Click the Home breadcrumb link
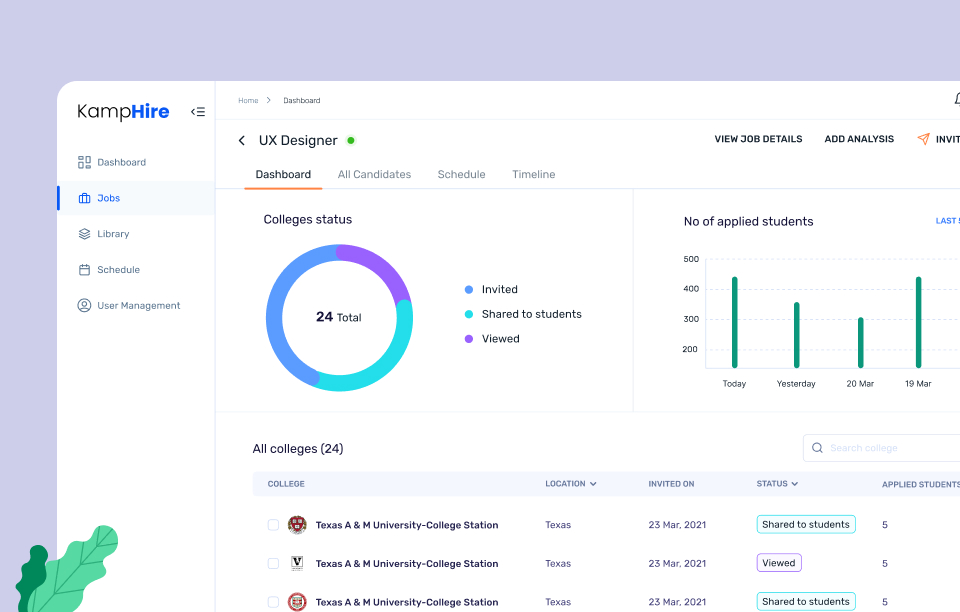The image size is (960, 612). pos(248,100)
